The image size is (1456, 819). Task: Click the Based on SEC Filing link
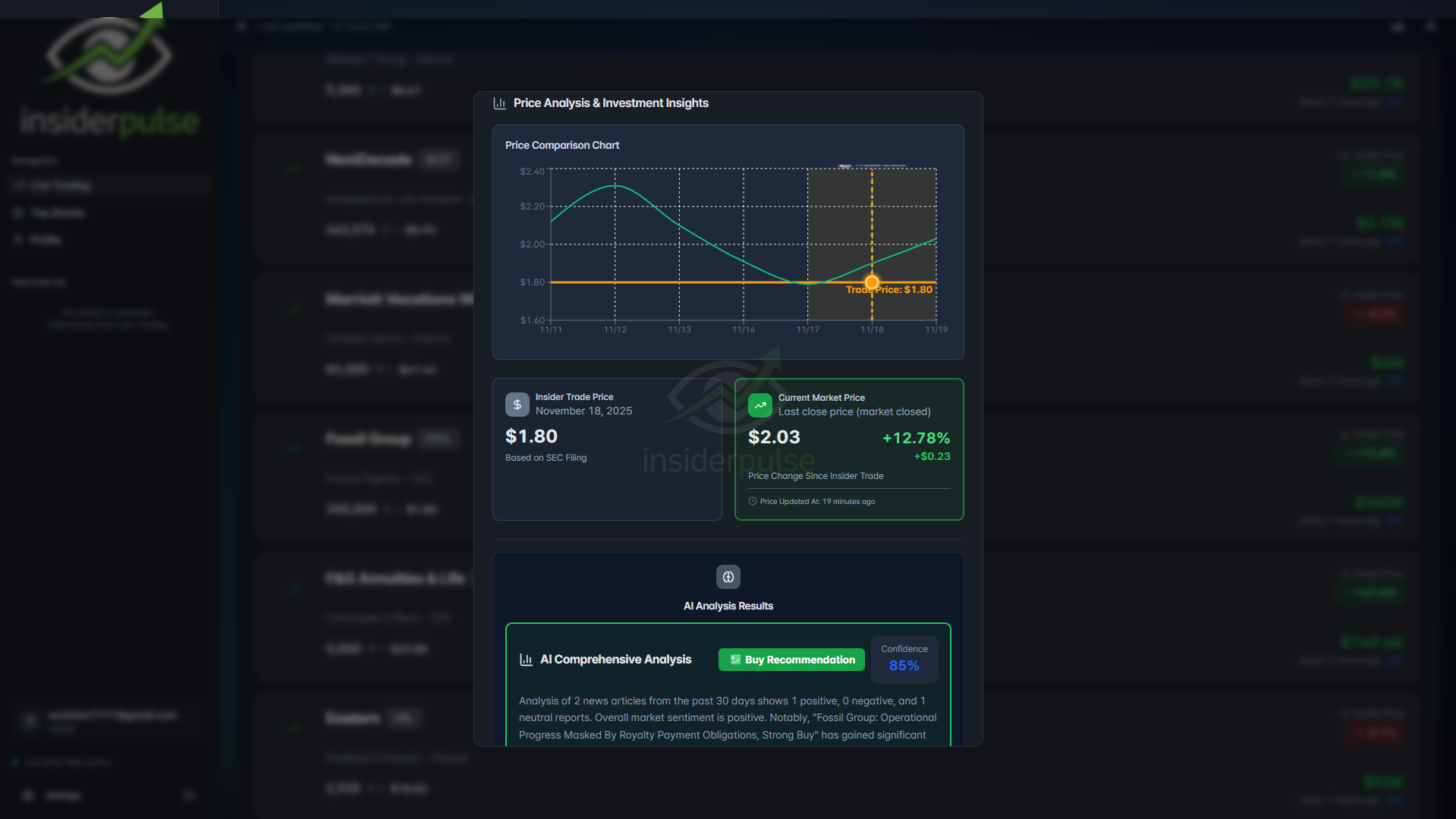[546, 458]
